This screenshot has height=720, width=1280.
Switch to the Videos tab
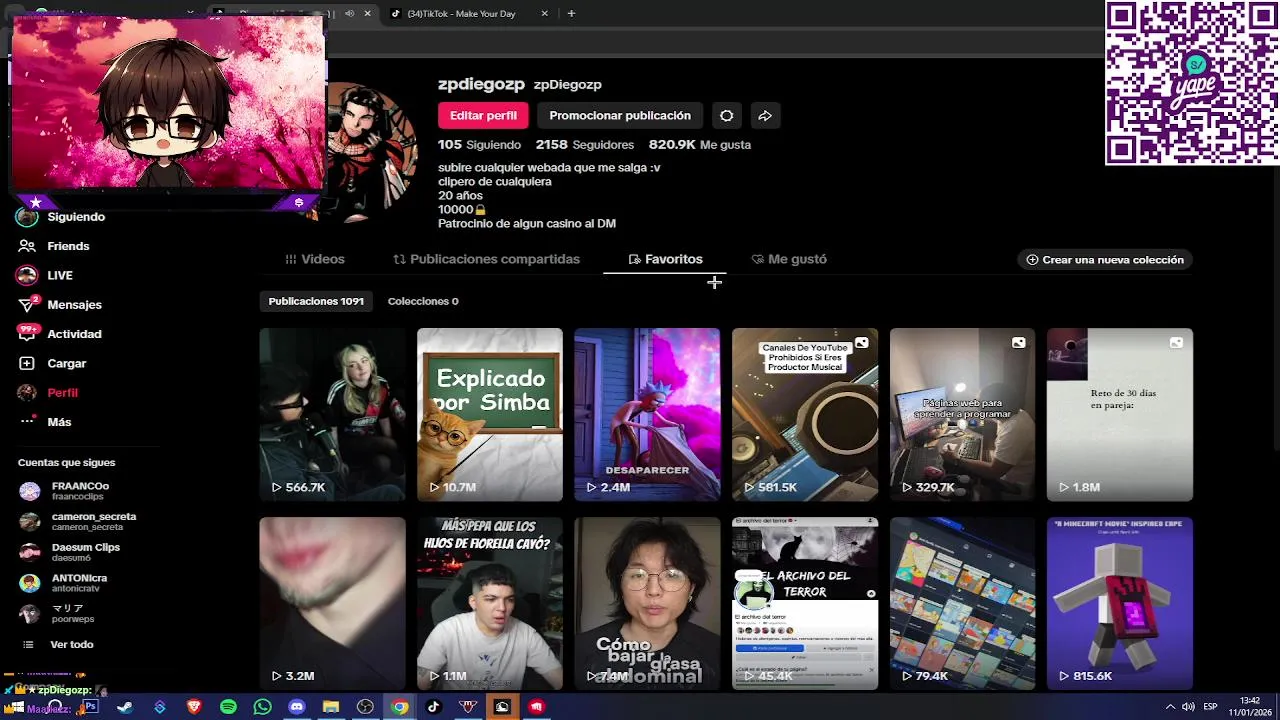[314, 259]
